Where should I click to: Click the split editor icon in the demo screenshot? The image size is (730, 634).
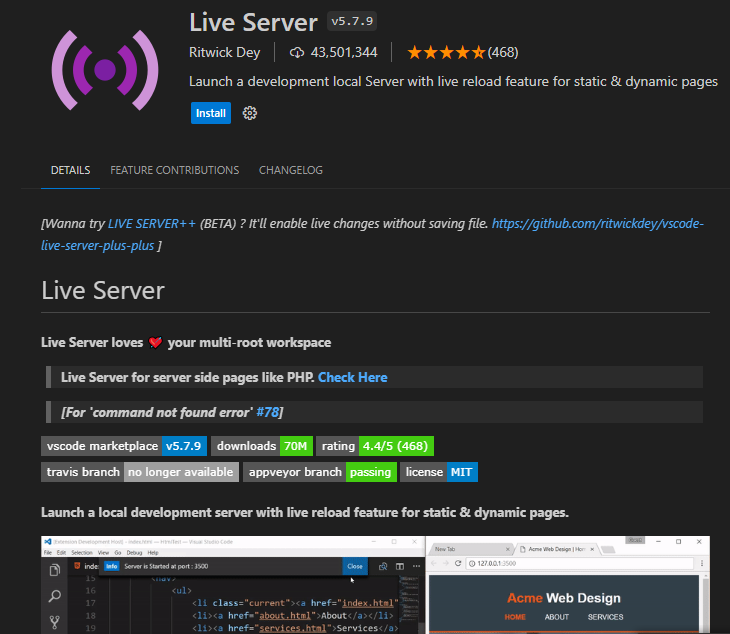399,567
